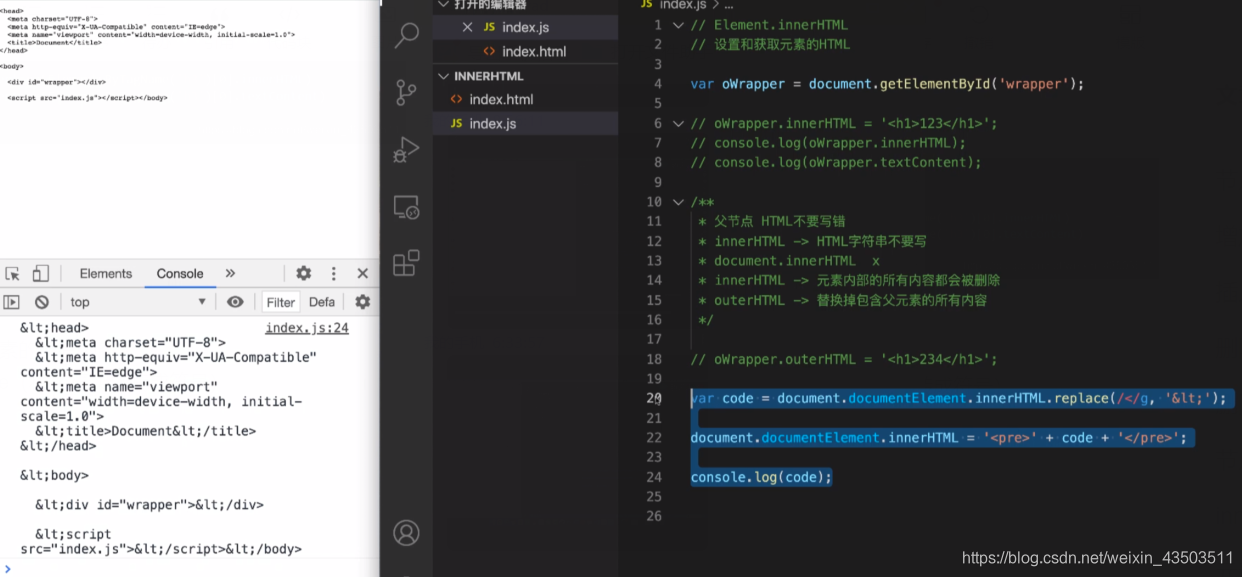
Task: Fold the comment block at line 1
Action: click(x=678, y=25)
